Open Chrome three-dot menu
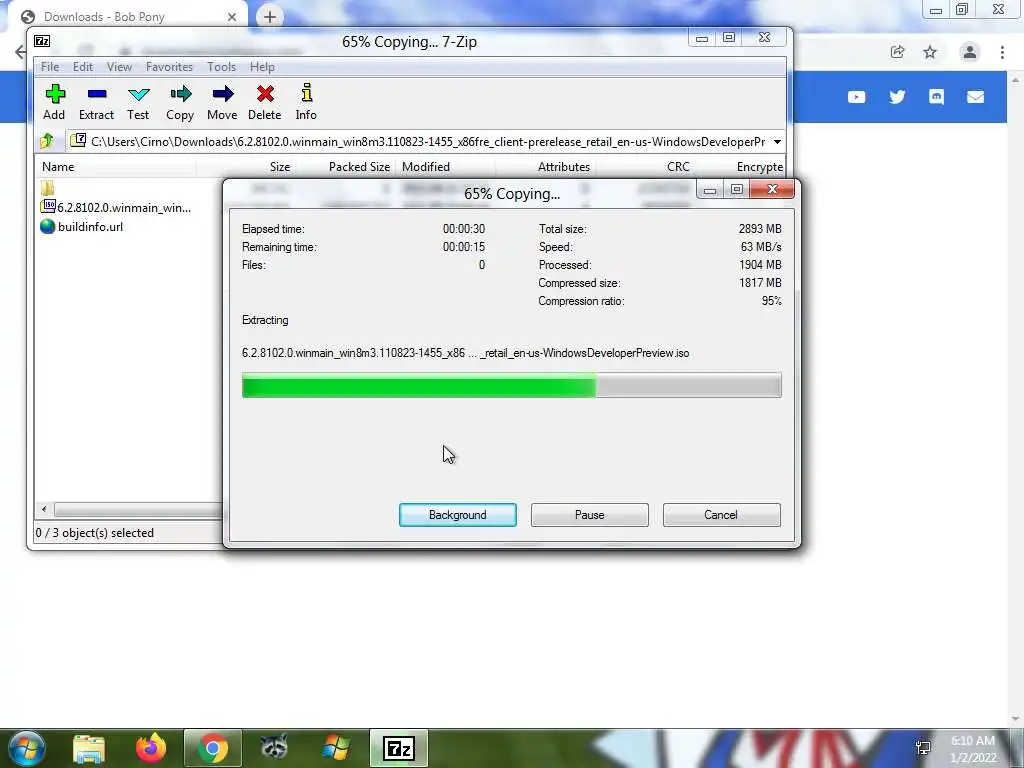The width and height of the screenshot is (1024, 768). pos(1002,52)
